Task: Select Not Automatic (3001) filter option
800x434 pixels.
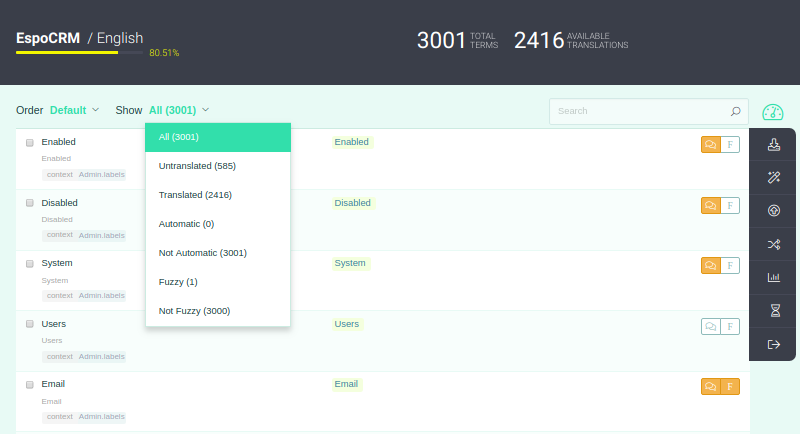Action: tap(218, 253)
